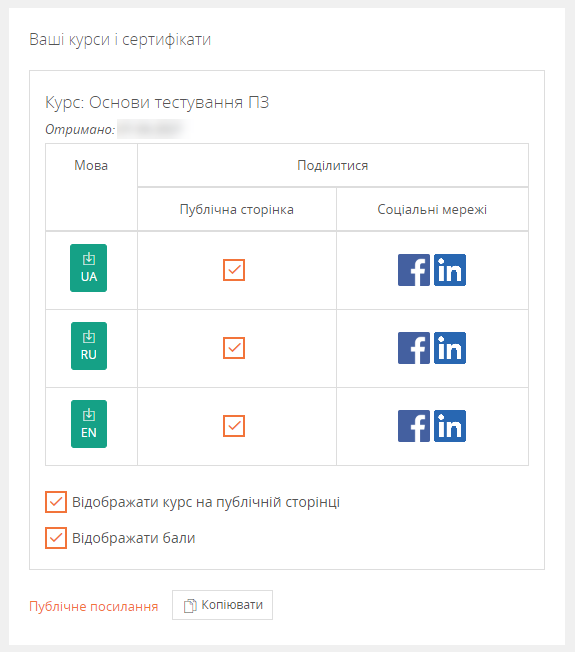Viewport: 575px width, 652px height.
Task: Click the Соціальні мережі column header
Action: pos(432,209)
